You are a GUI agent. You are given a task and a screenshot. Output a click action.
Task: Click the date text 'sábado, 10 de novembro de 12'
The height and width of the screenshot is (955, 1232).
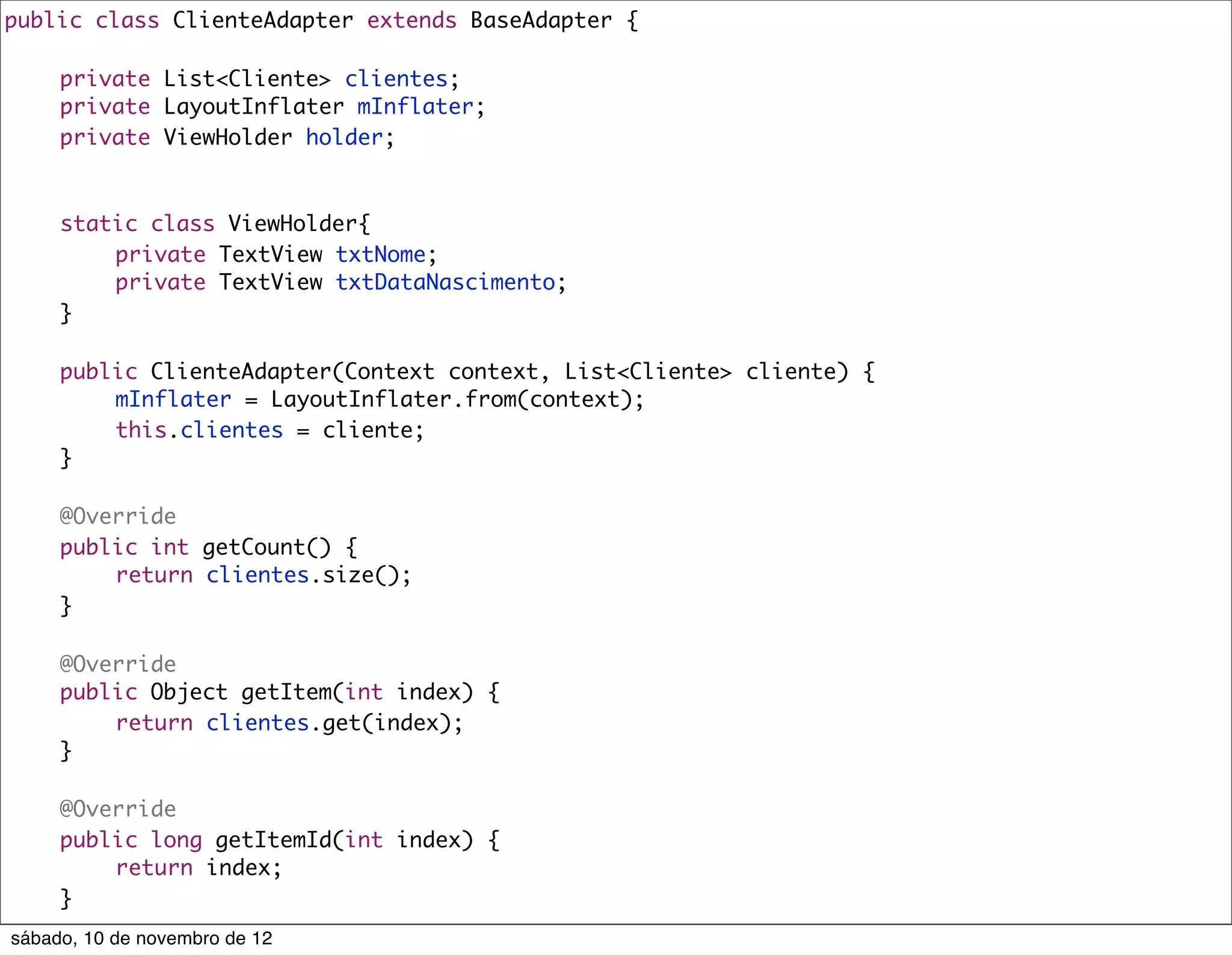click(141, 939)
